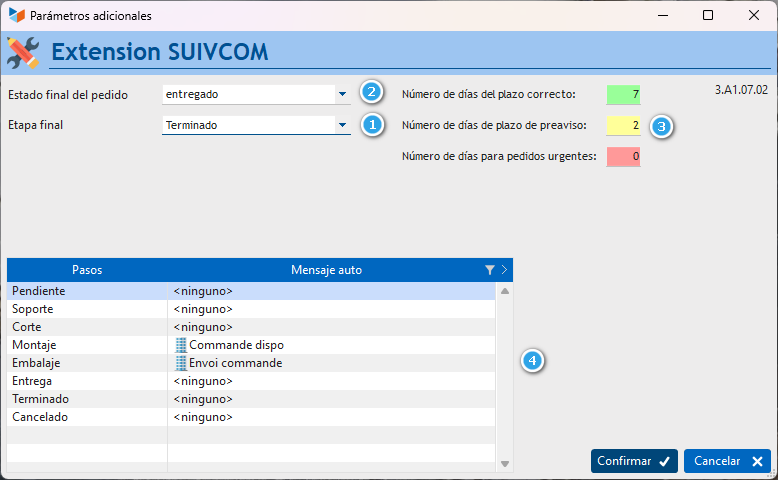This screenshot has width=778, height=480.
Task: Click the filter funnel icon in table header
Action: pyautogui.click(x=490, y=270)
